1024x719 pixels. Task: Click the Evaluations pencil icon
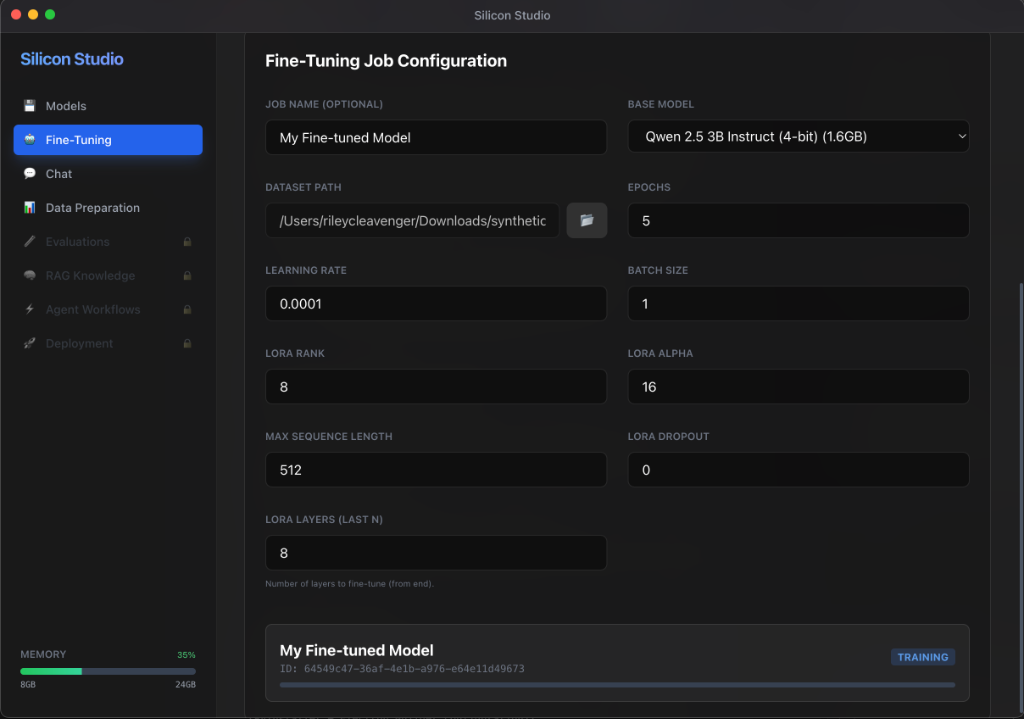click(x=29, y=242)
